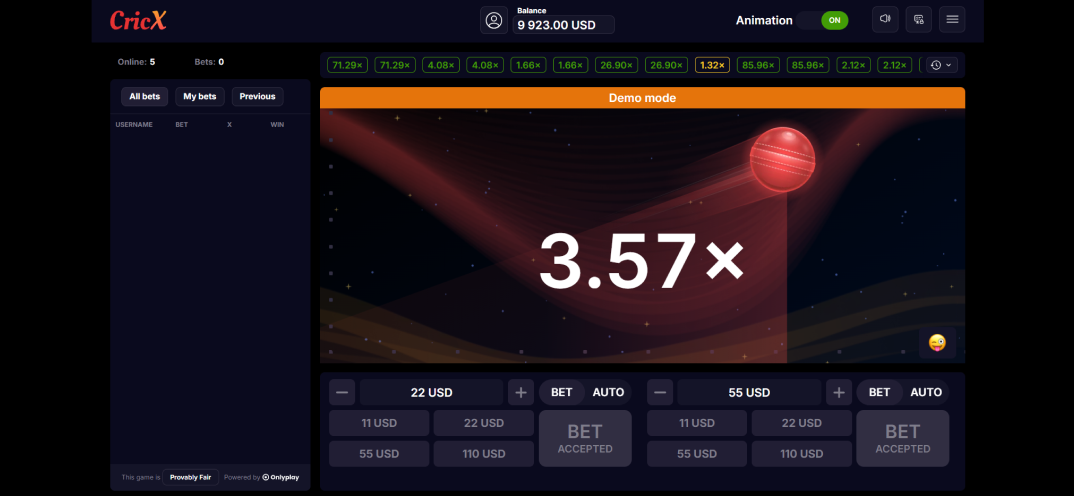Show the Previous round bets tab
The width and height of the screenshot is (1074, 496).
click(x=258, y=97)
